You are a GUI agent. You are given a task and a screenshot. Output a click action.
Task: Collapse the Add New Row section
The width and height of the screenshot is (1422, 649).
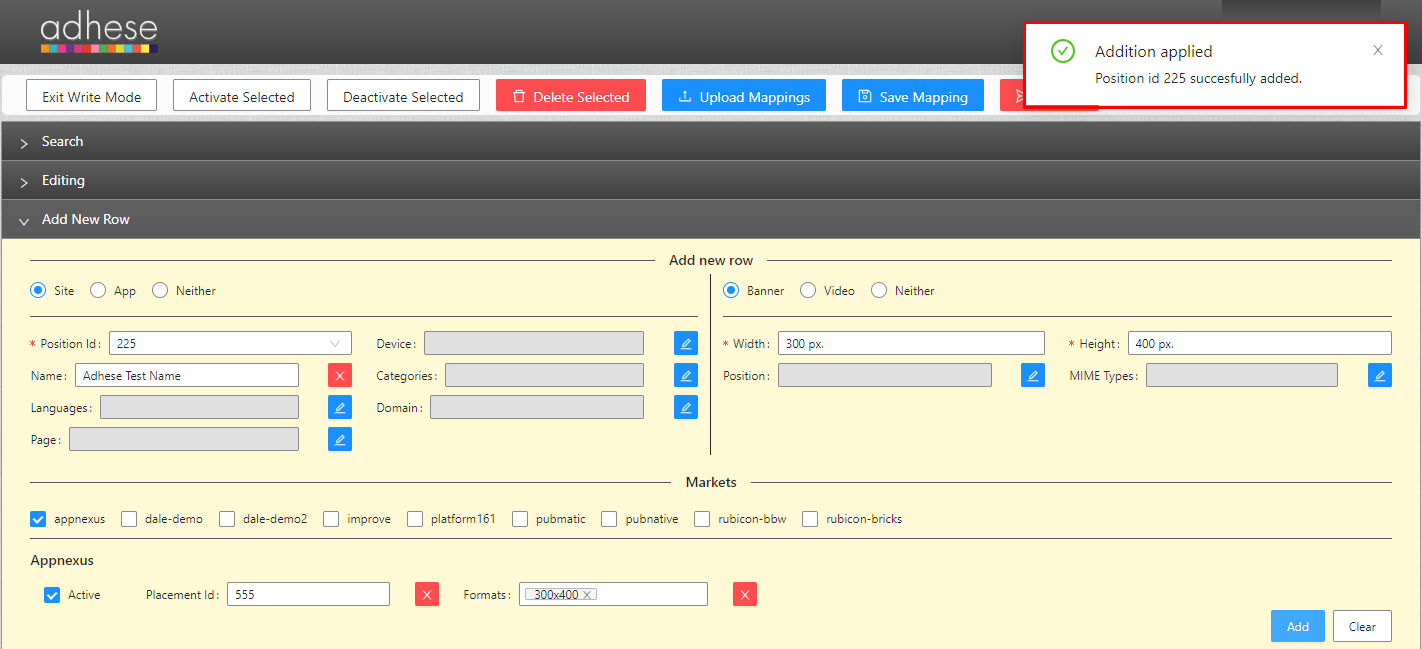click(85, 220)
